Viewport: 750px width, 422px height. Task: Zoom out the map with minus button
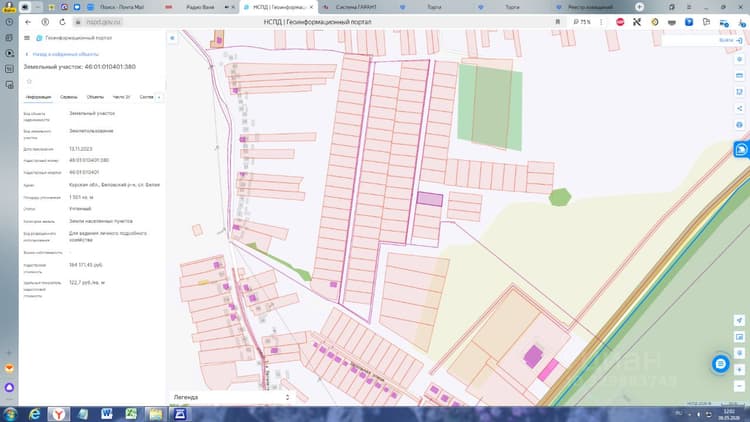(739, 386)
